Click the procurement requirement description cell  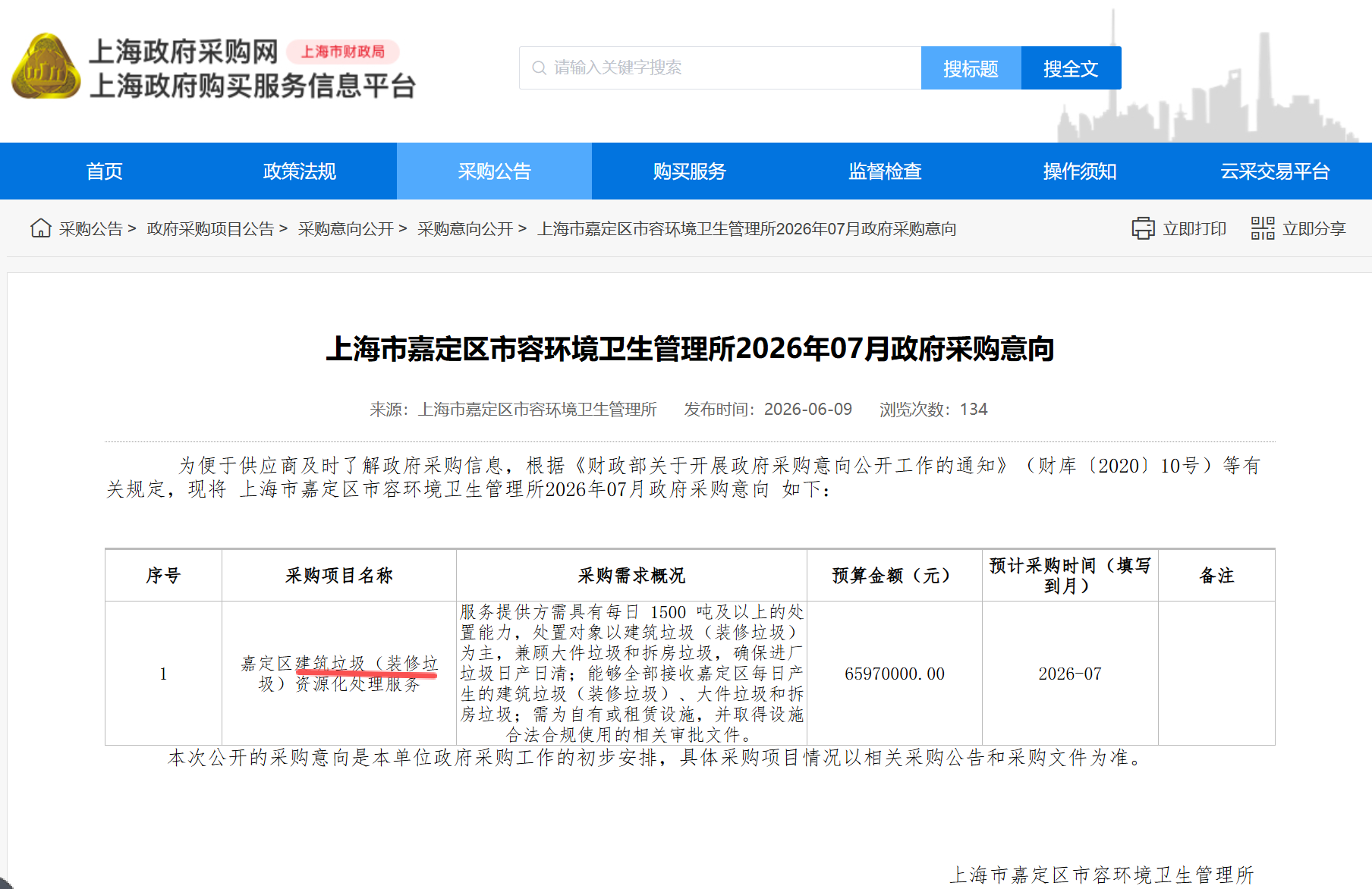[631, 674]
